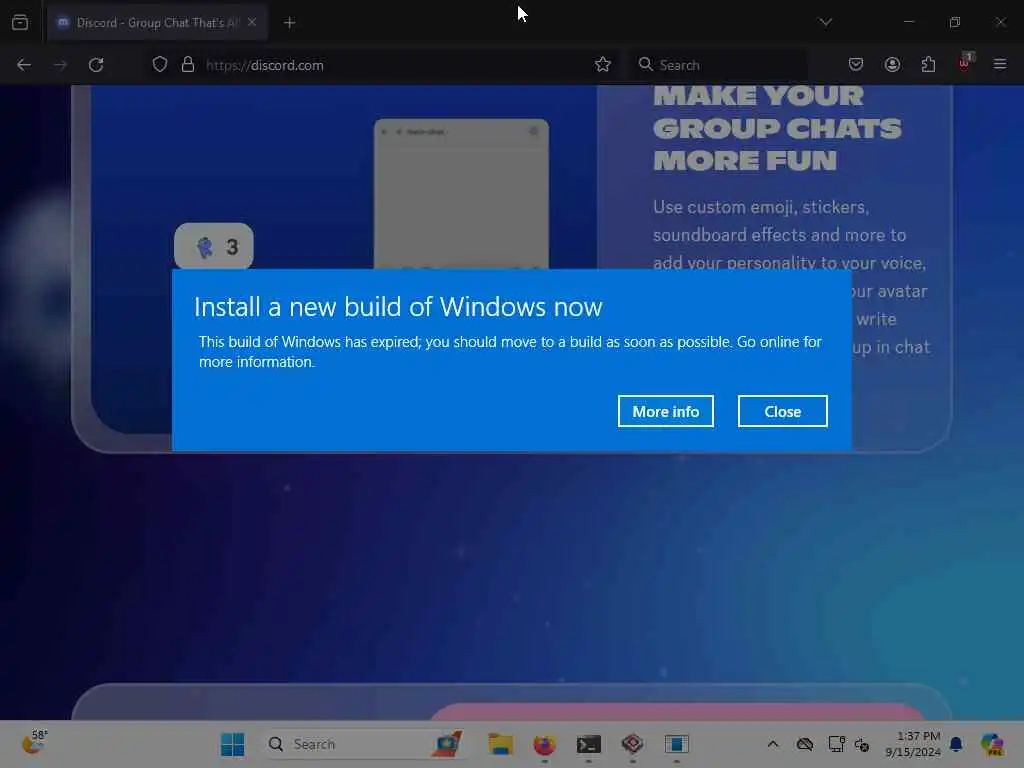Click the padlock site security icon
Viewport: 1024px width, 768px height.
coord(187,65)
